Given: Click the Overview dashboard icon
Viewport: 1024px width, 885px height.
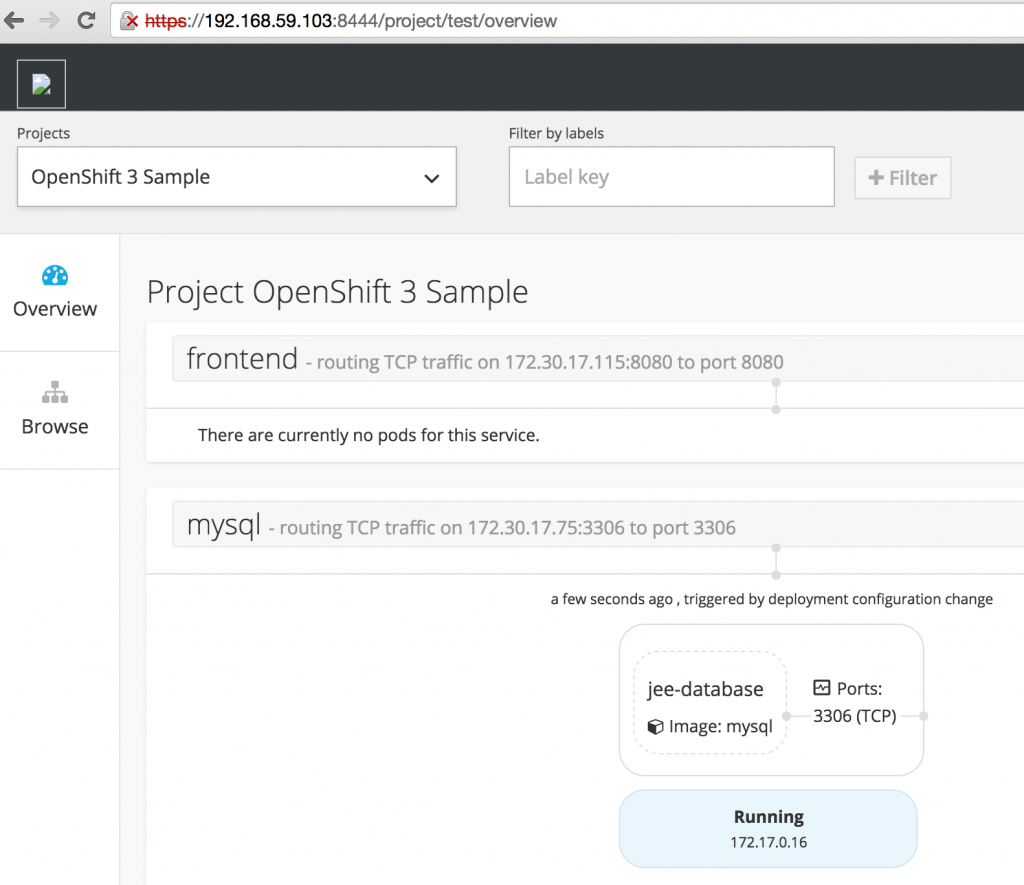Looking at the screenshot, I should point(55,276).
